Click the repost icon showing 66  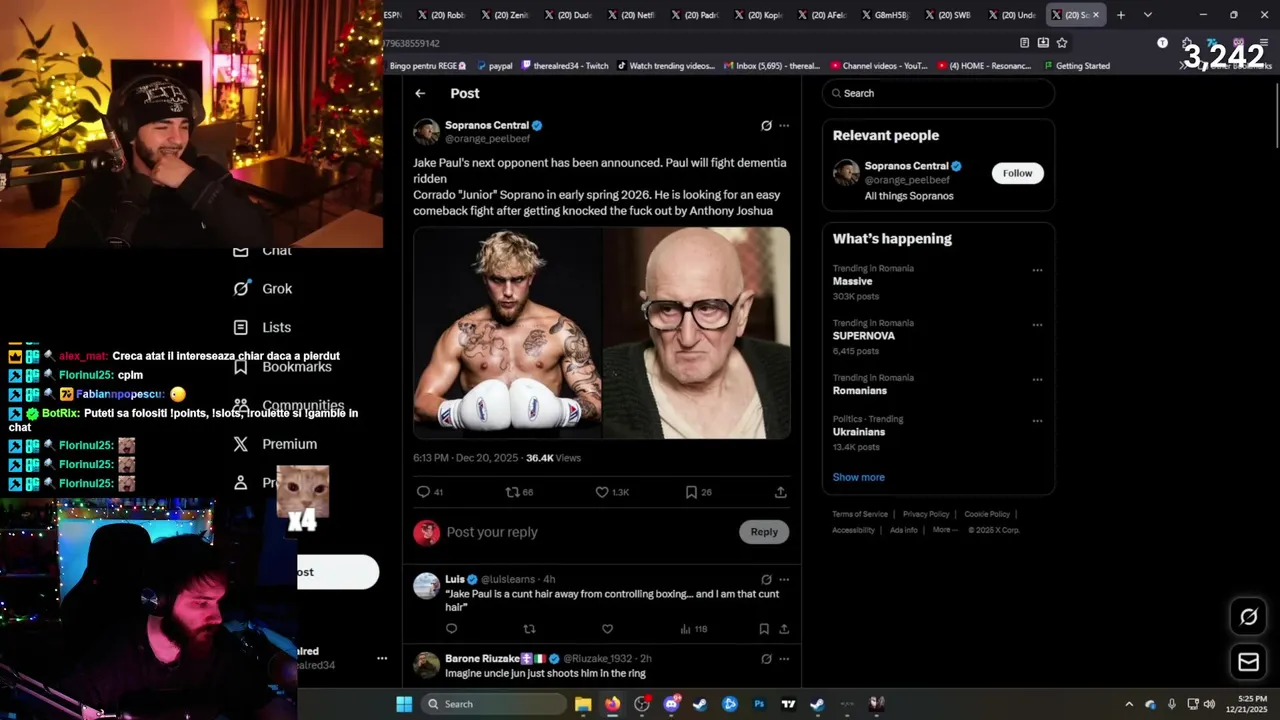click(512, 492)
